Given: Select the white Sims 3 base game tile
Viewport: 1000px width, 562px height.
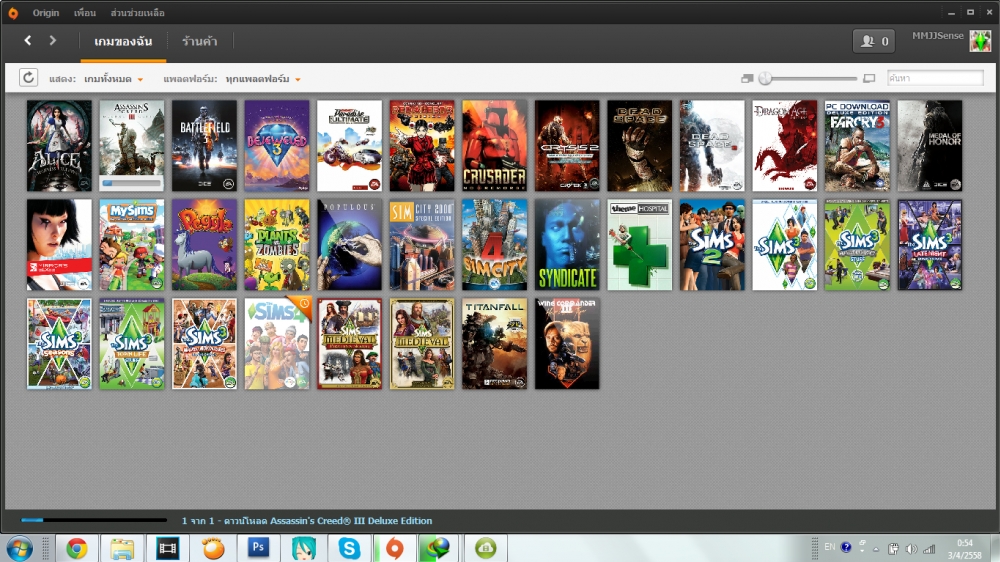Looking at the screenshot, I should (x=784, y=245).
